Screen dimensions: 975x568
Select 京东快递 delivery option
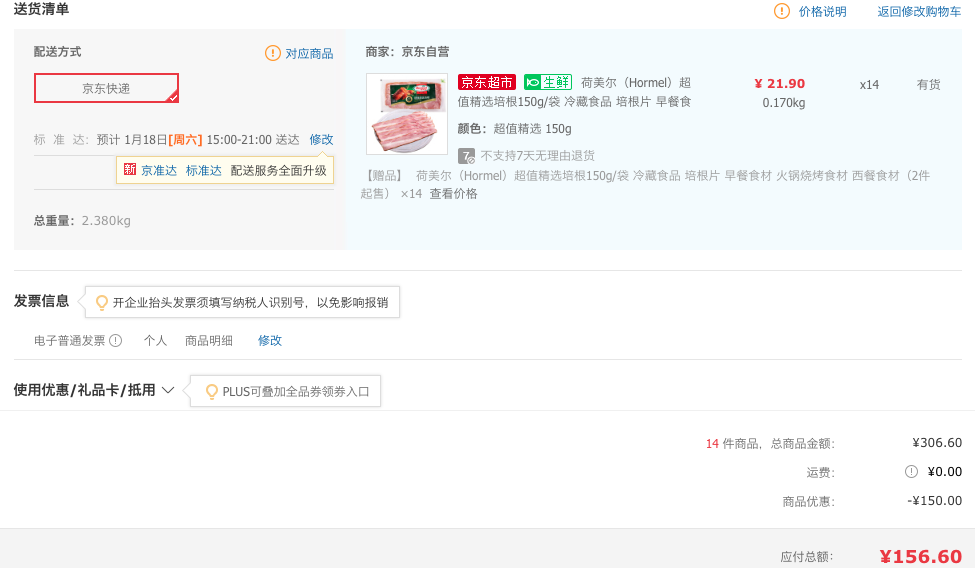106,88
